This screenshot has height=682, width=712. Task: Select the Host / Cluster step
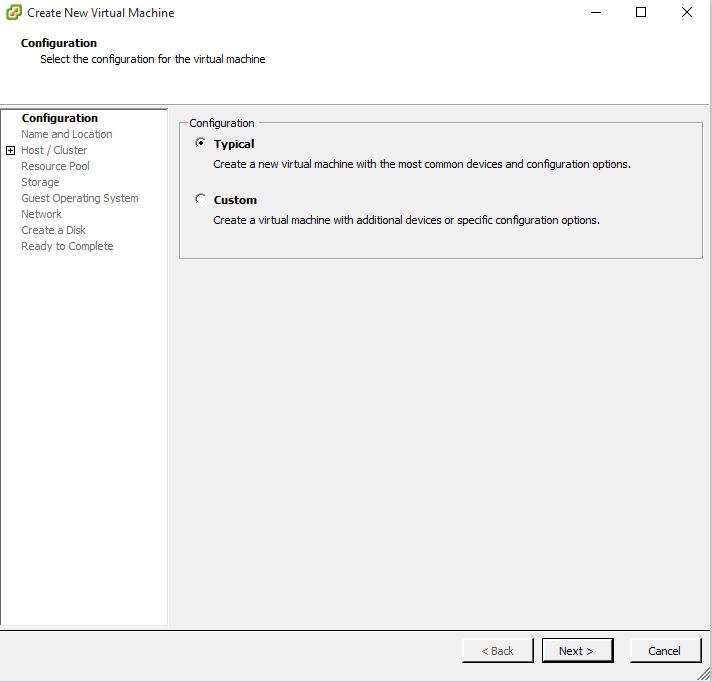pyautogui.click(x=54, y=150)
